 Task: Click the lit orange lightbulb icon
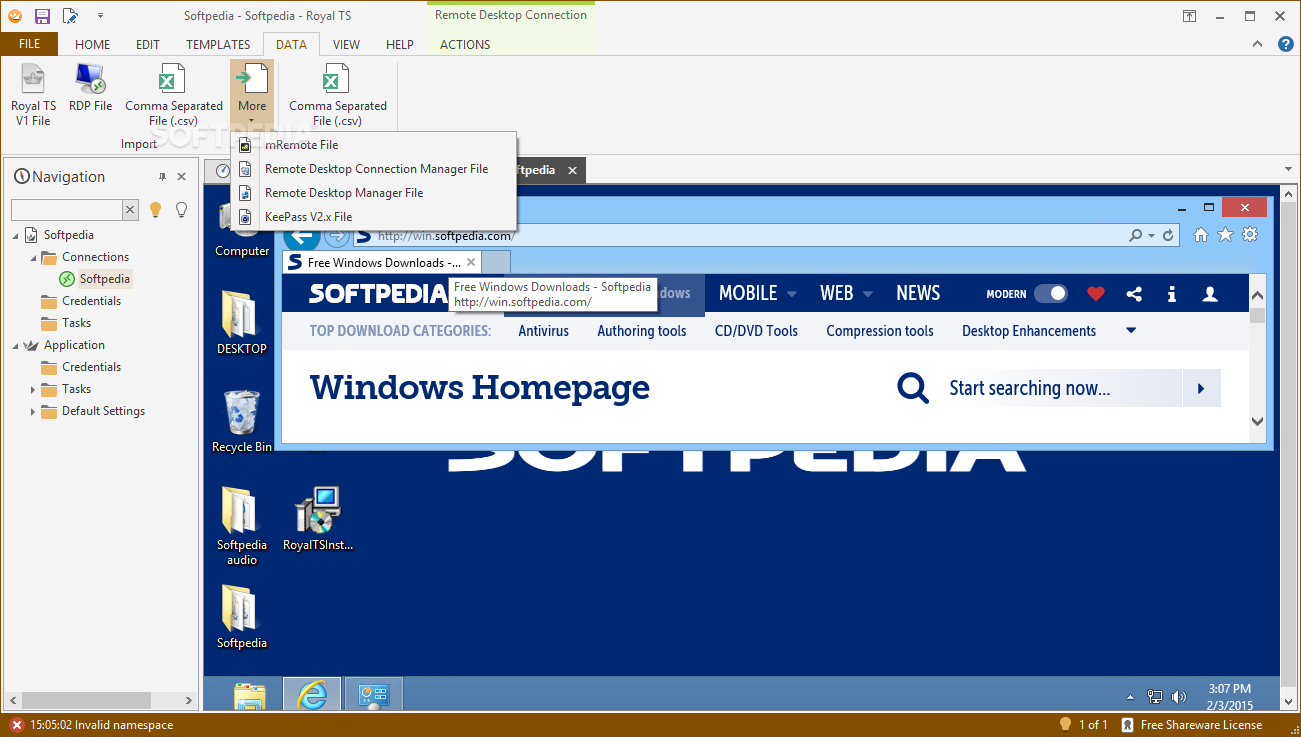click(156, 209)
